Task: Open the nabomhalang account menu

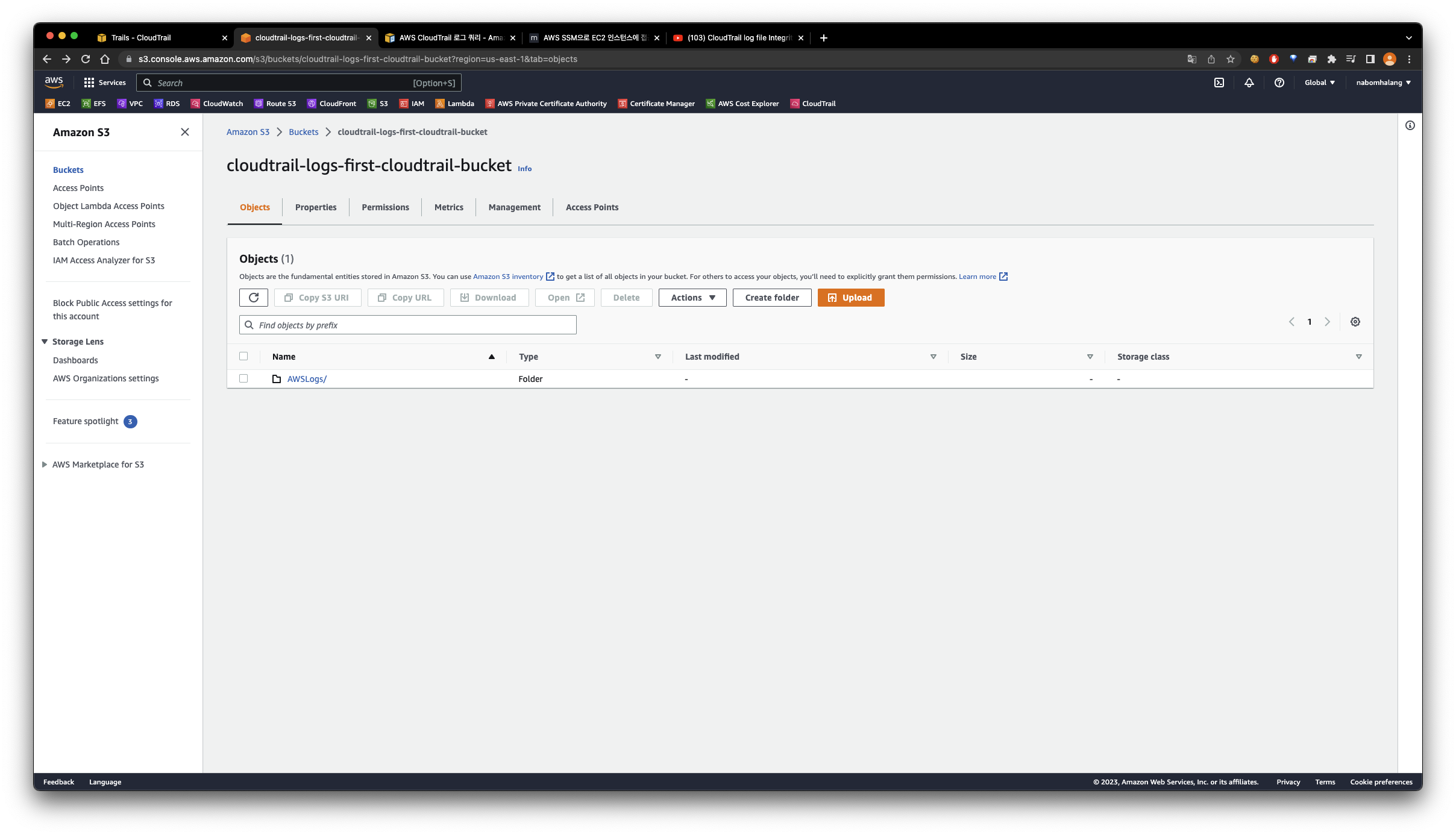Action: [x=1384, y=83]
